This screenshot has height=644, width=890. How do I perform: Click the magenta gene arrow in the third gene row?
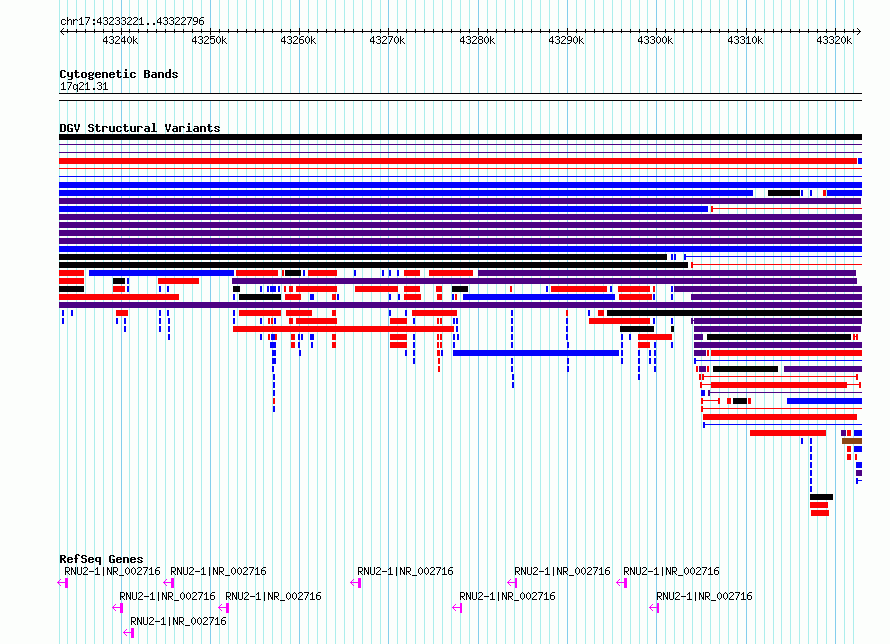(x=129, y=633)
